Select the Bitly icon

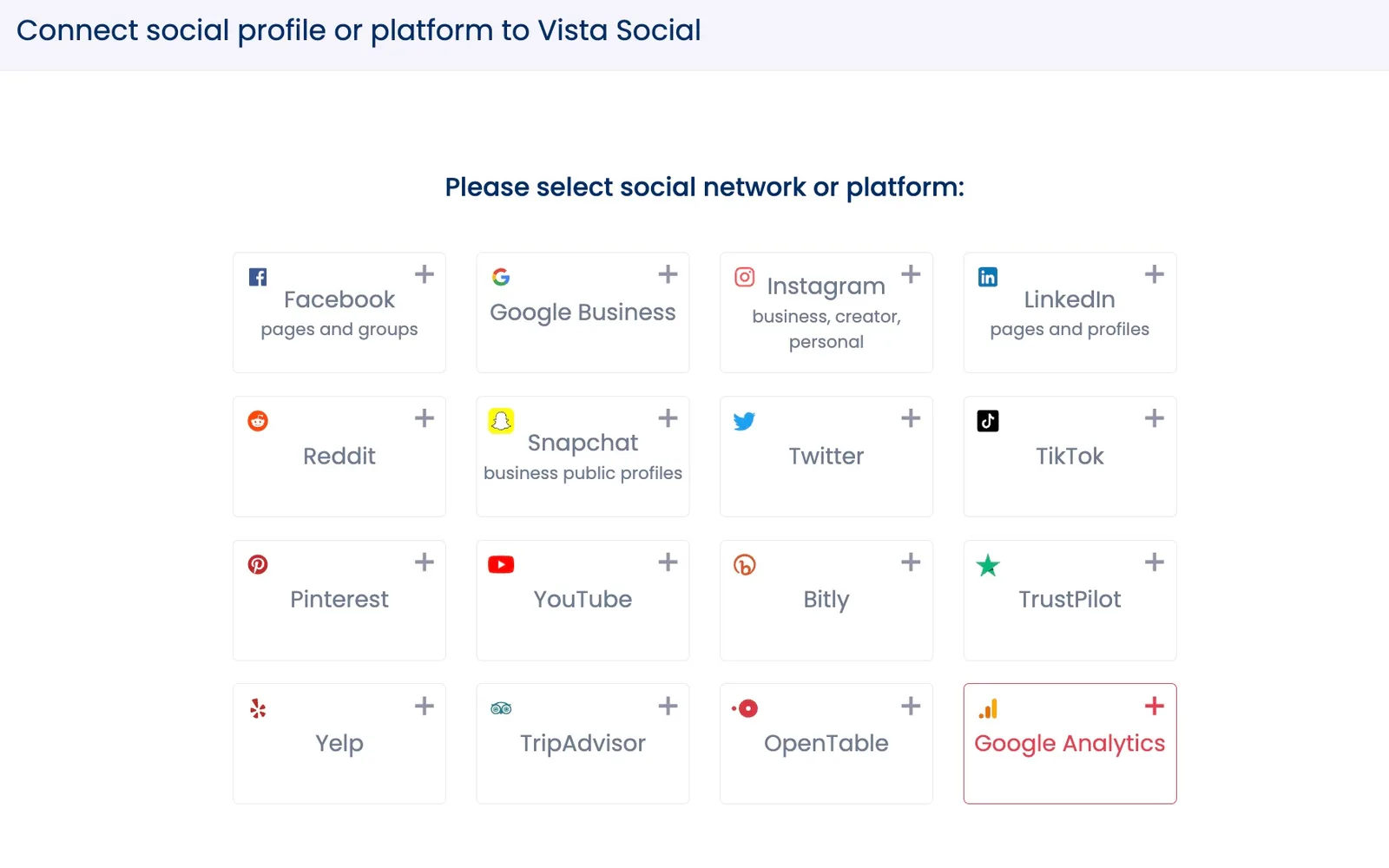[x=744, y=563]
